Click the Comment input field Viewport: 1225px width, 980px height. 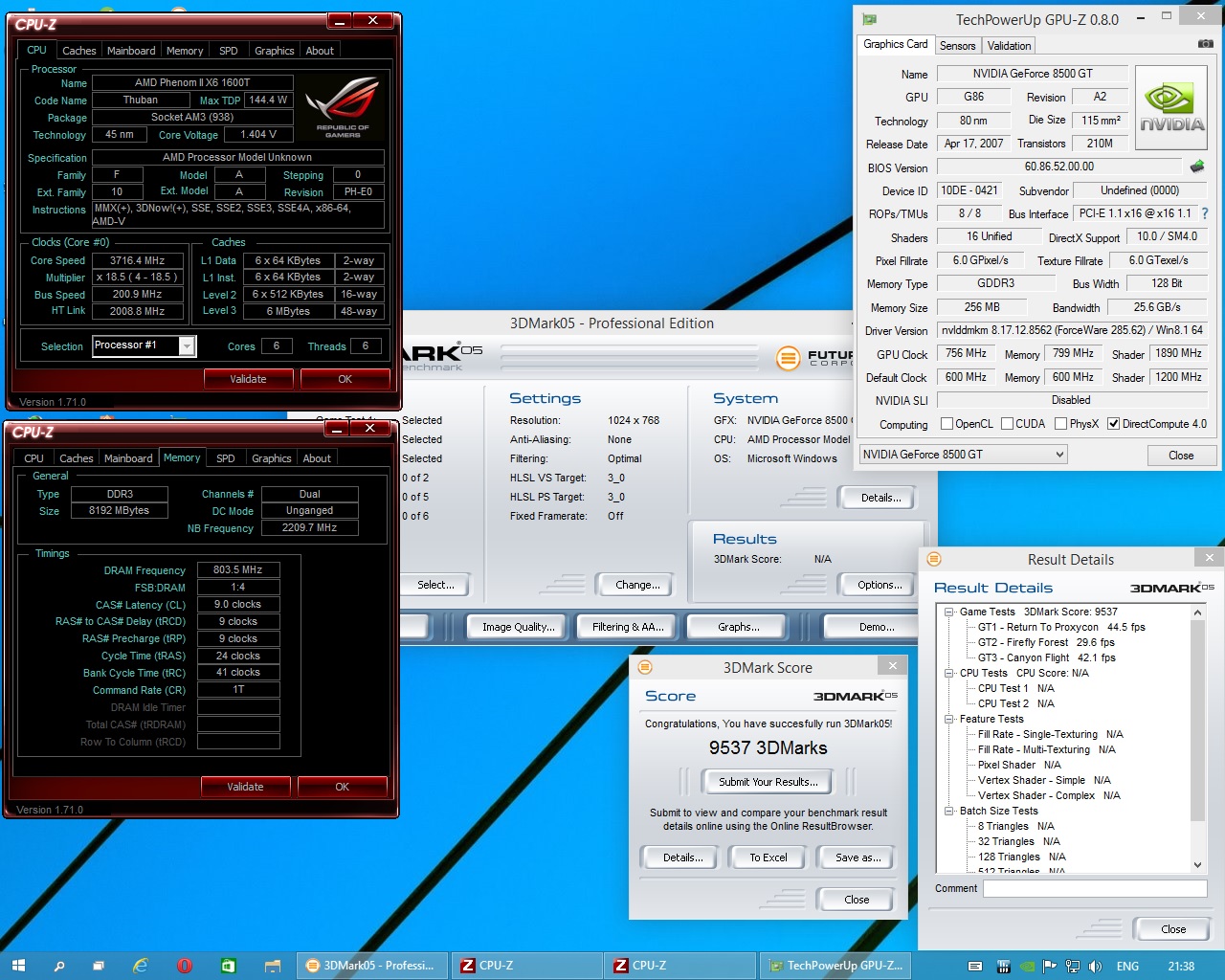(x=1095, y=888)
